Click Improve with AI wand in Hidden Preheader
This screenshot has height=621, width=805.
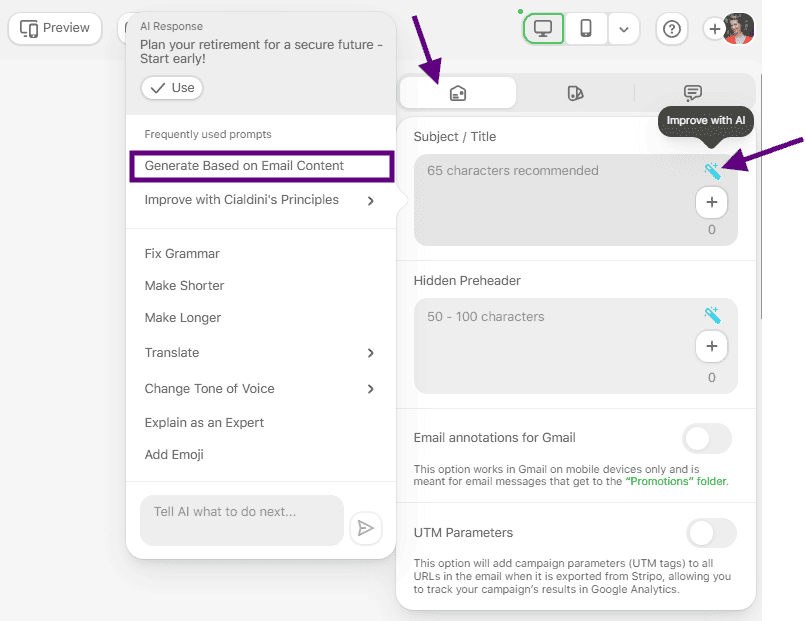click(712, 315)
